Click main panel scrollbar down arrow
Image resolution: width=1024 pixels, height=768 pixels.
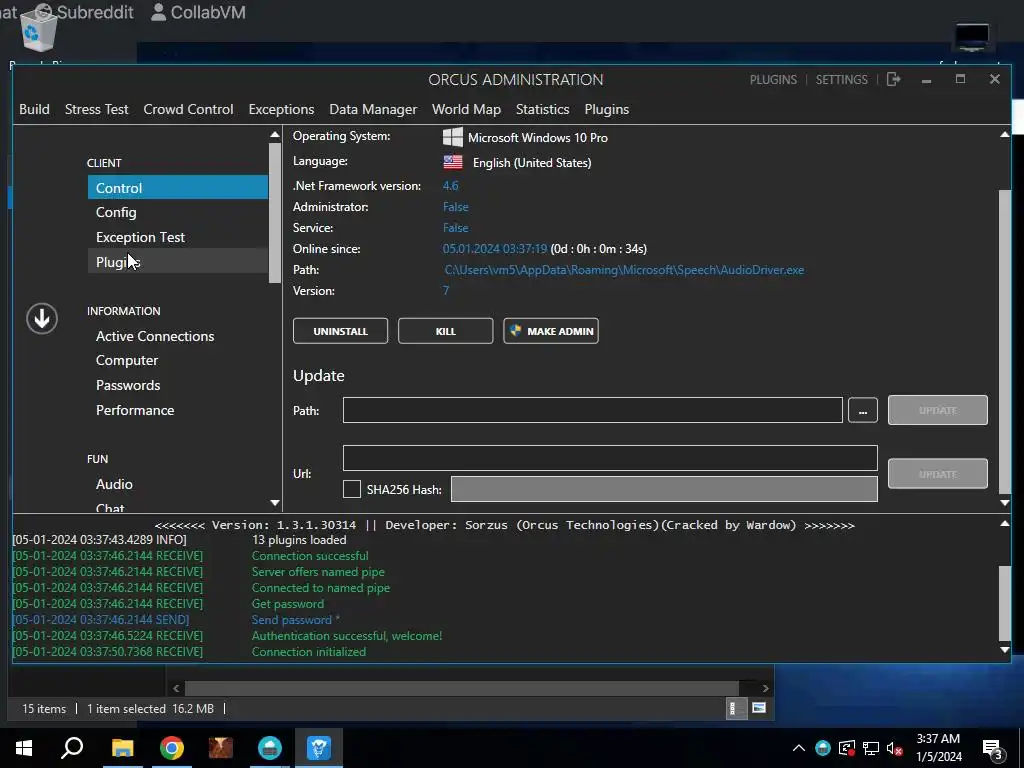[x=1004, y=503]
